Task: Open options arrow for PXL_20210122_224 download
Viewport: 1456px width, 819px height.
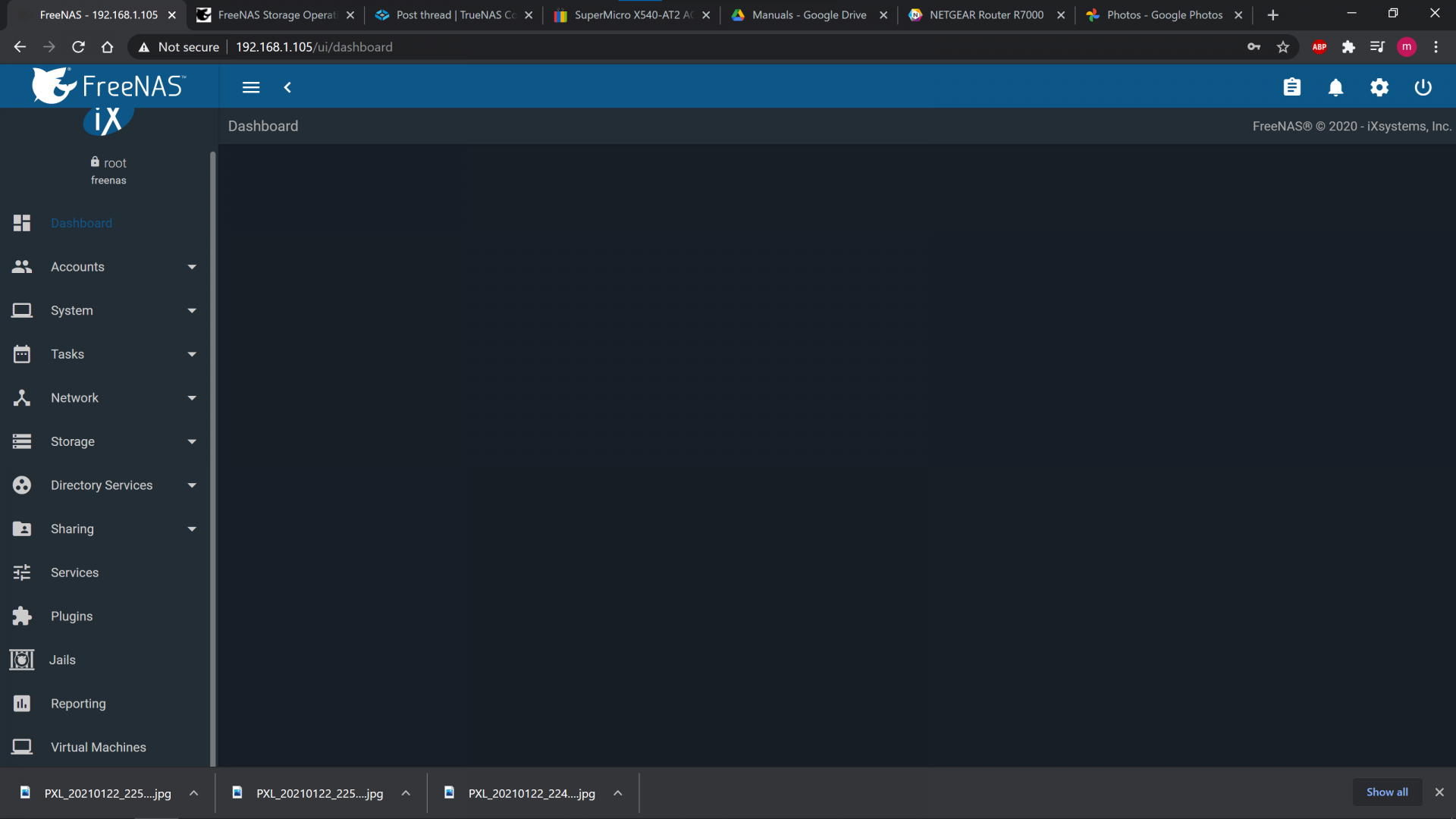Action: [618, 793]
